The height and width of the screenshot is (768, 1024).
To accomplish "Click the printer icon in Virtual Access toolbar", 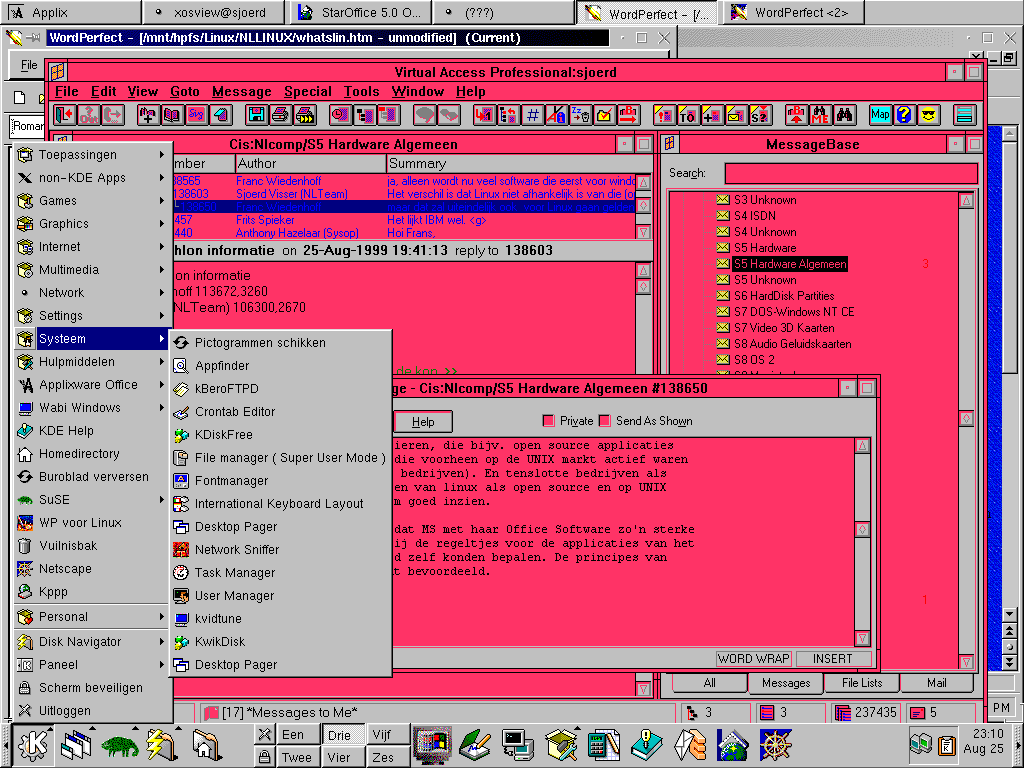I will (281, 115).
